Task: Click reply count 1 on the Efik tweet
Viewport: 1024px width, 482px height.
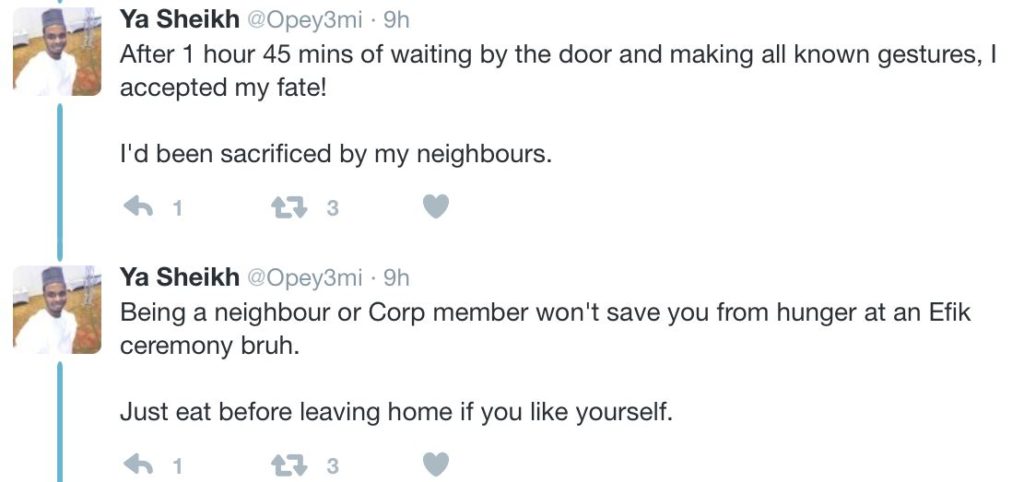Action: coord(177,466)
